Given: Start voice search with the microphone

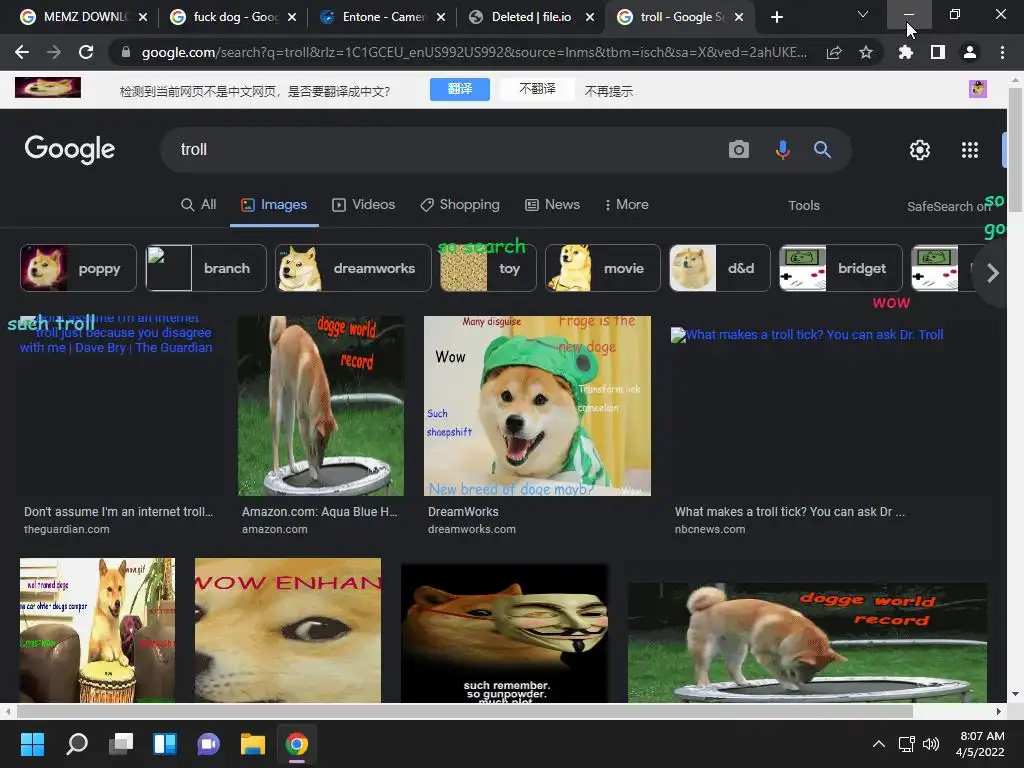Looking at the screenshot, I should pos(782,150).
